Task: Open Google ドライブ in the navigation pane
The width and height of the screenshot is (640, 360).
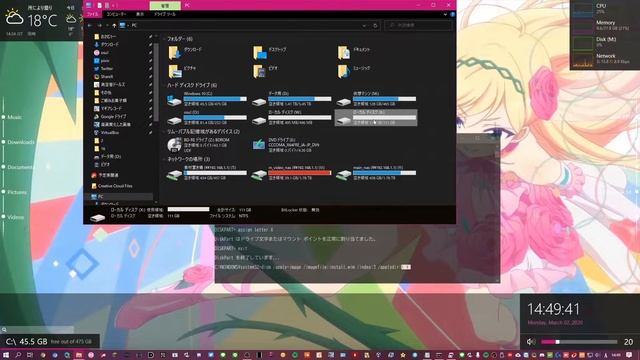Action: click(x=113, y=116)
